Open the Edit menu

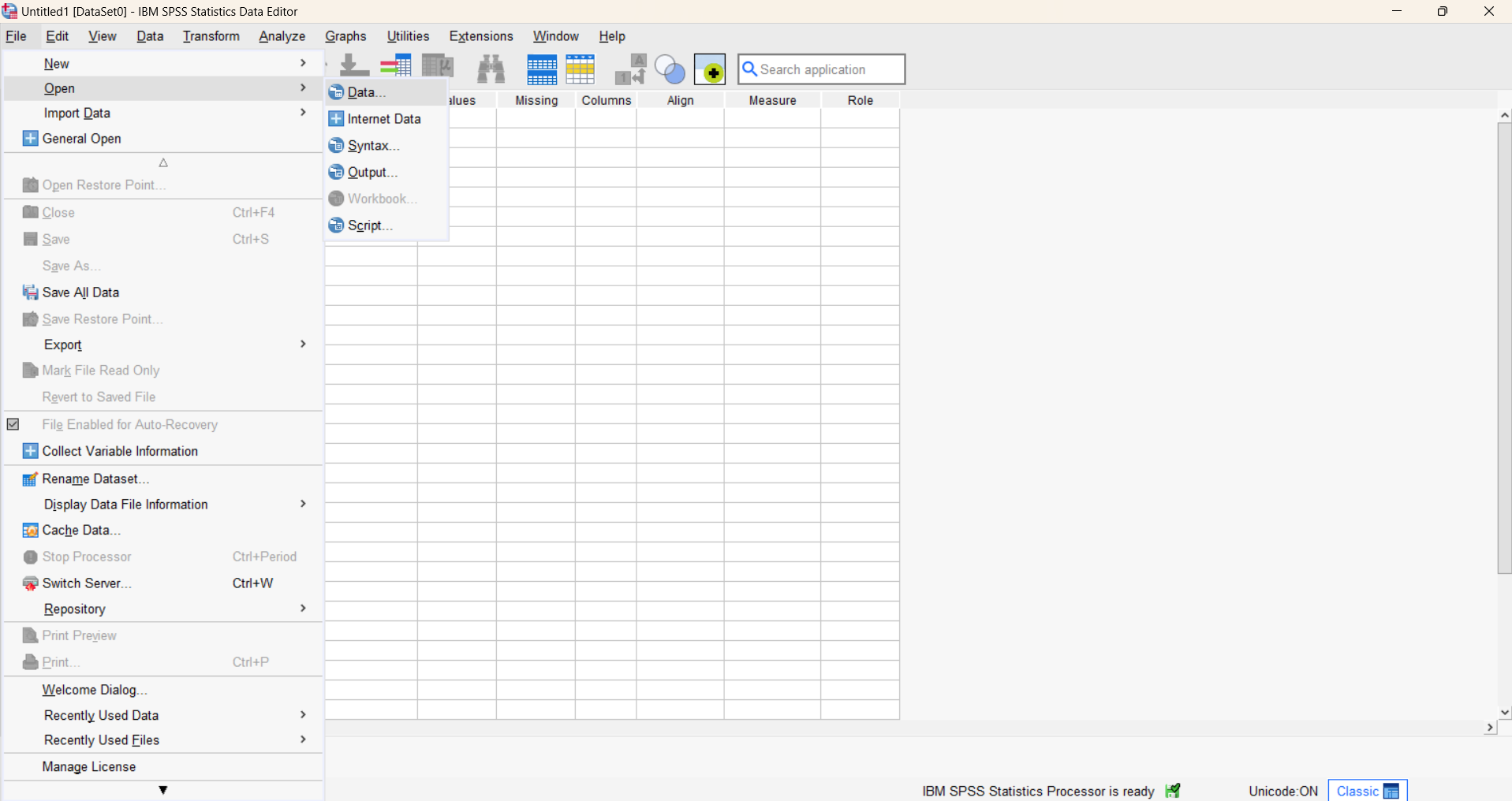click(58, 36)
